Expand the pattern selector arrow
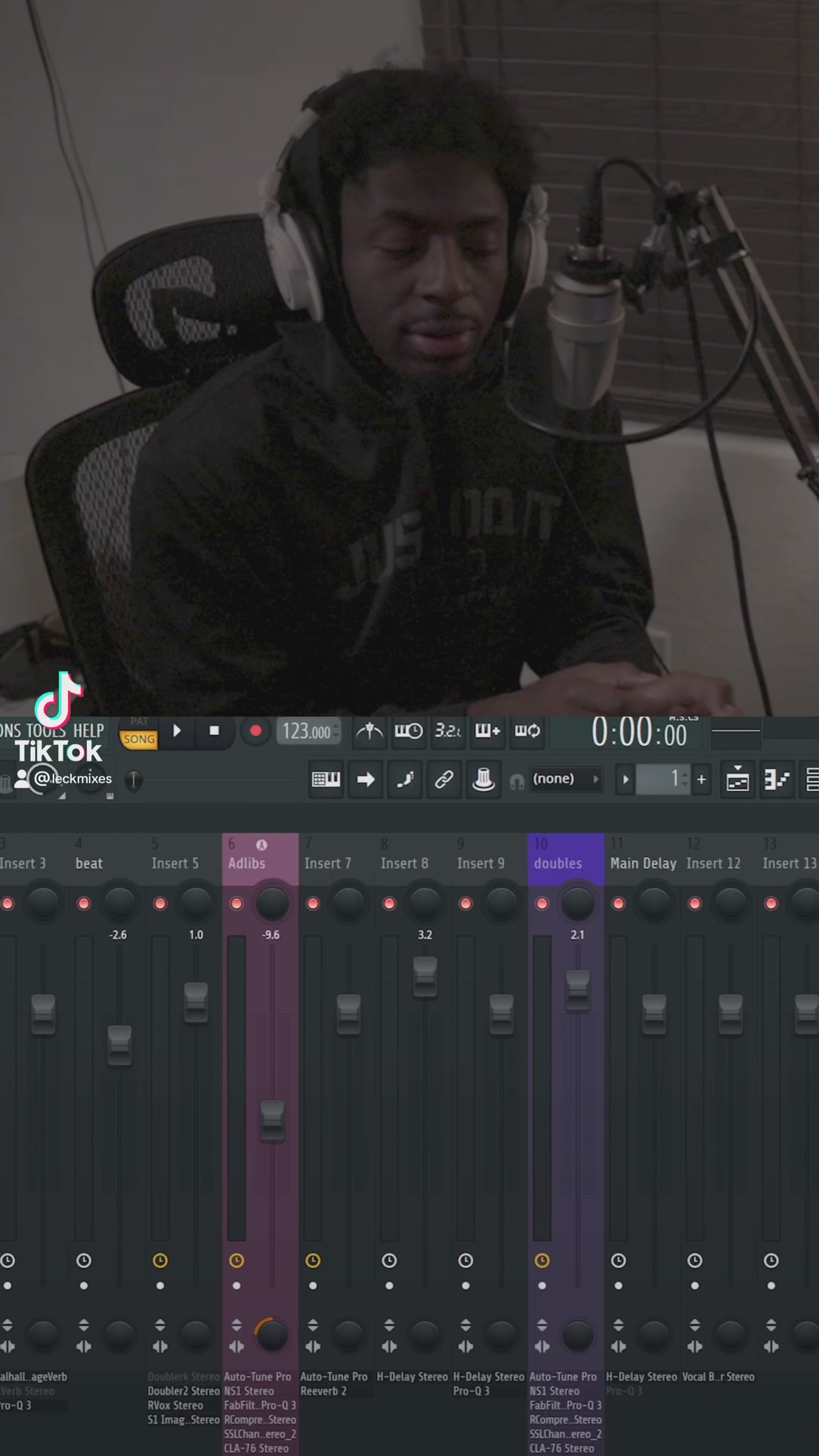The width and height of the screenshot is (819, 1456). click(x=625, y=780)
